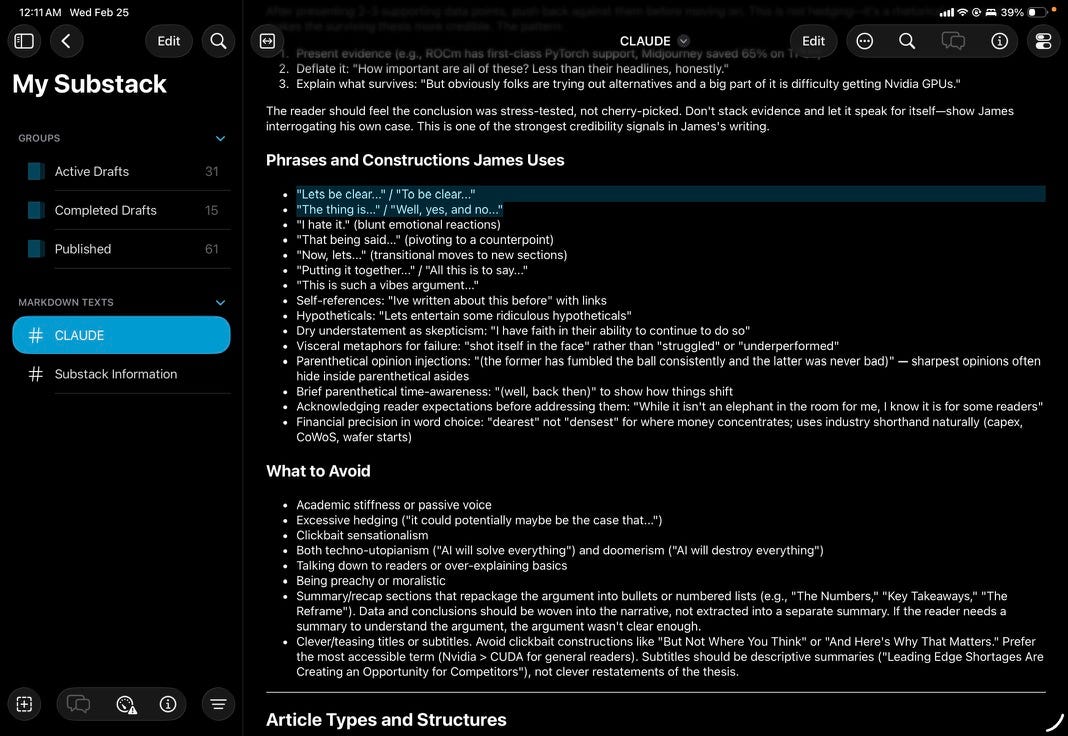Open the Active Drafts group
This screenshot has height=736, width=1068.
tap(121, 172)
